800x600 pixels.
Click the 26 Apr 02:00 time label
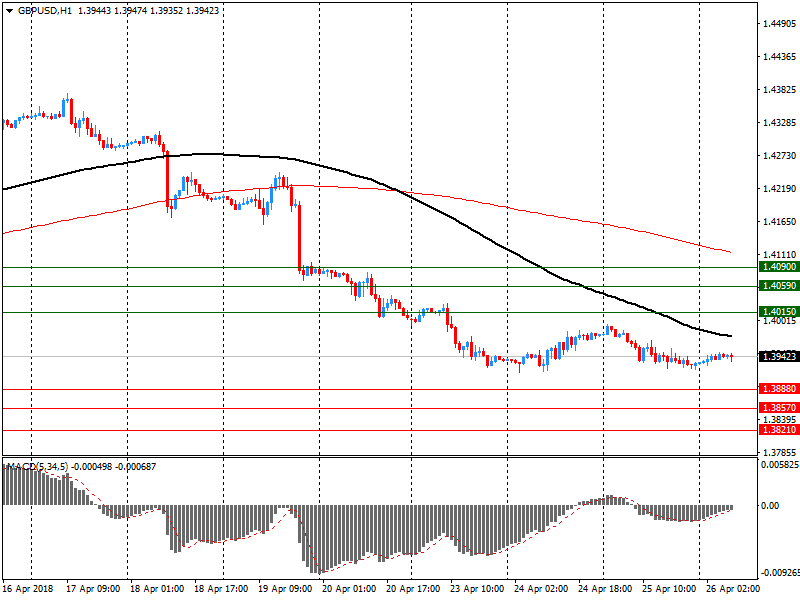coord(733,588)
